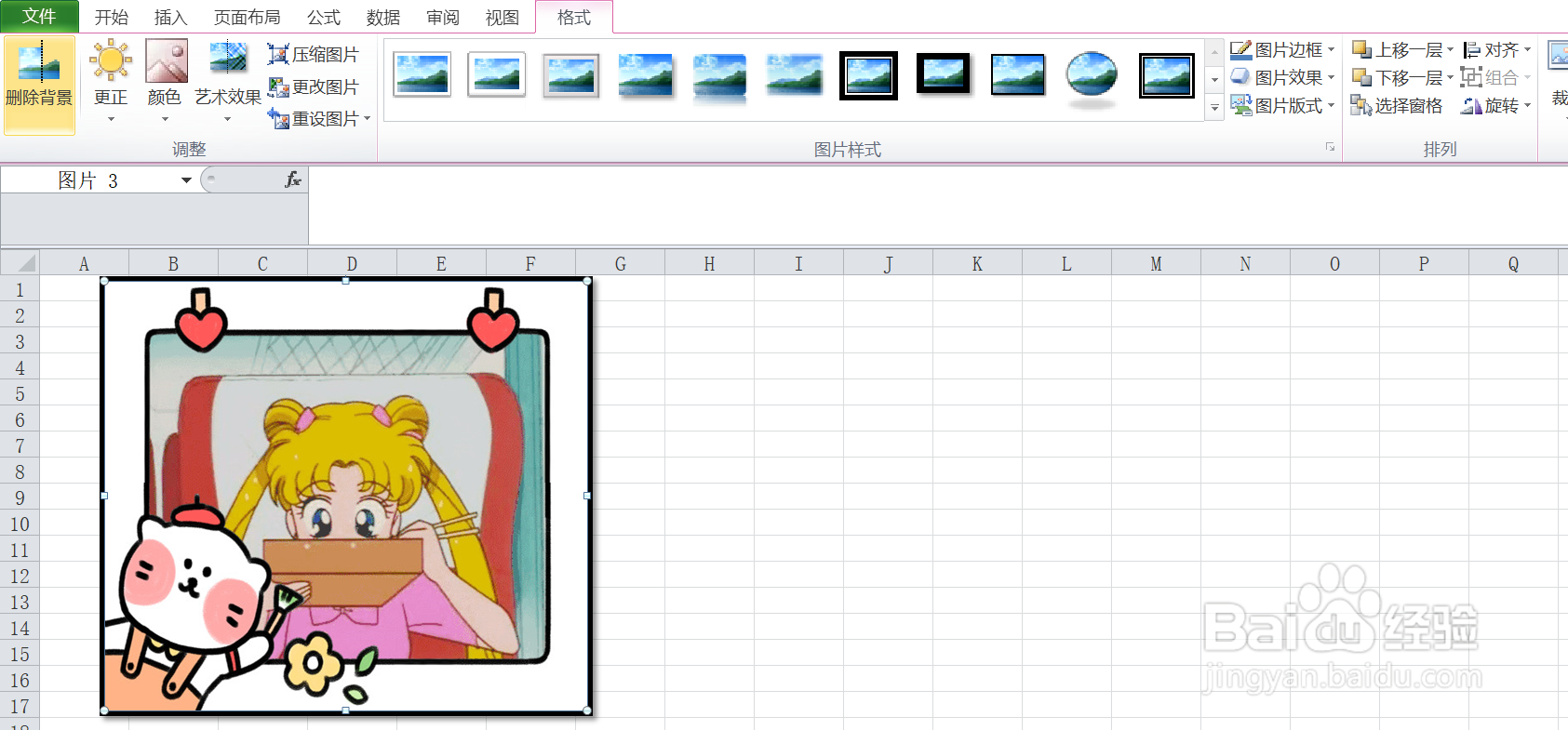This screenshot has height=730, width=1568.
Task: Click the Sailor Moon picture in the sheet
Action: point(345,496)
